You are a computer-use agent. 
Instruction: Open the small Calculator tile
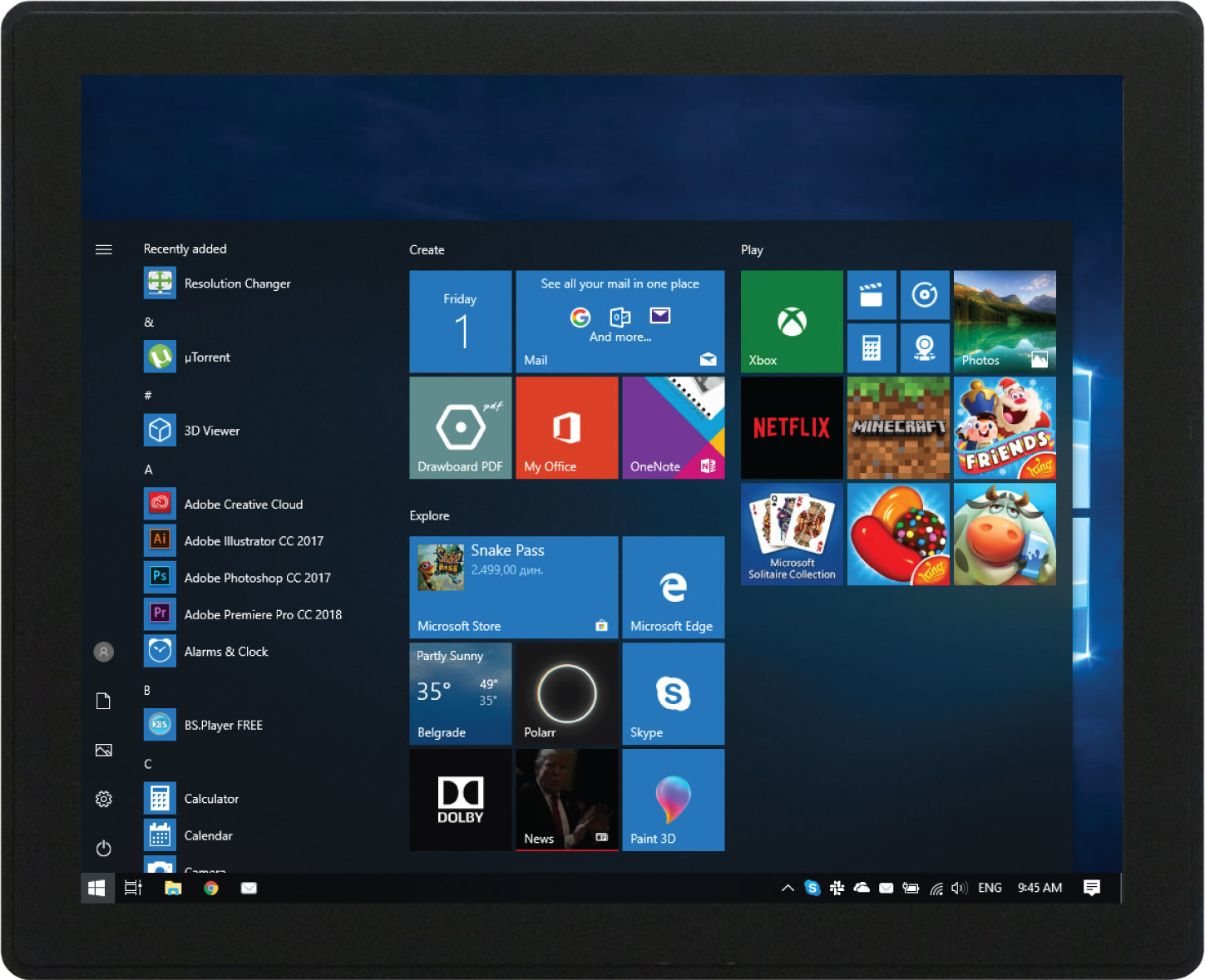click(872, 348)
